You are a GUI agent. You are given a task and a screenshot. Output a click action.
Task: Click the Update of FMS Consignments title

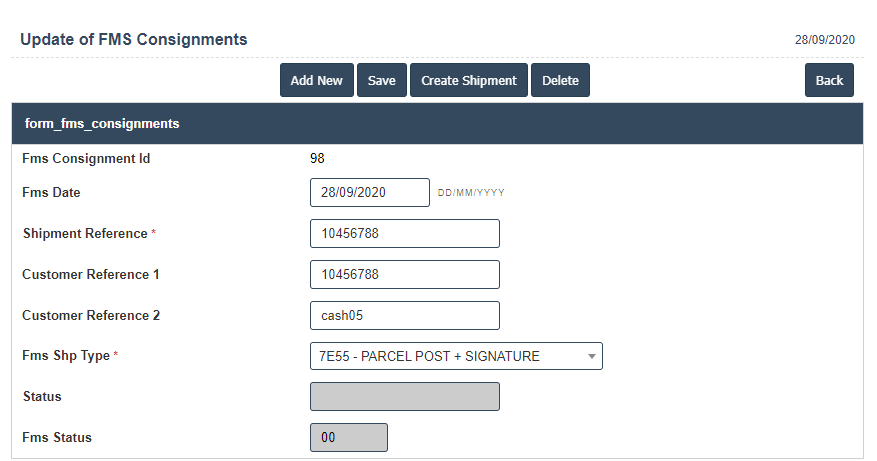pyautogui.click(x=134, y=40)
